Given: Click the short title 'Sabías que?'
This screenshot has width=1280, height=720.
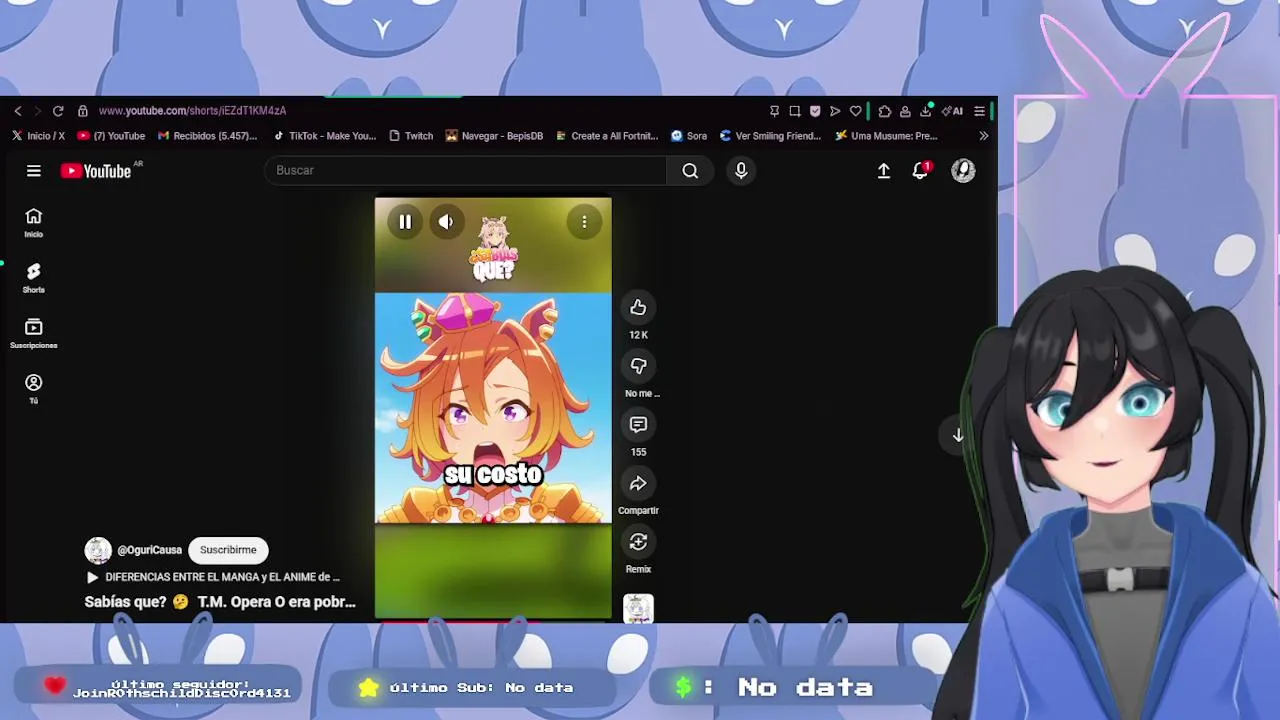Looking at the screenshot, I should [x=220, y=602].
